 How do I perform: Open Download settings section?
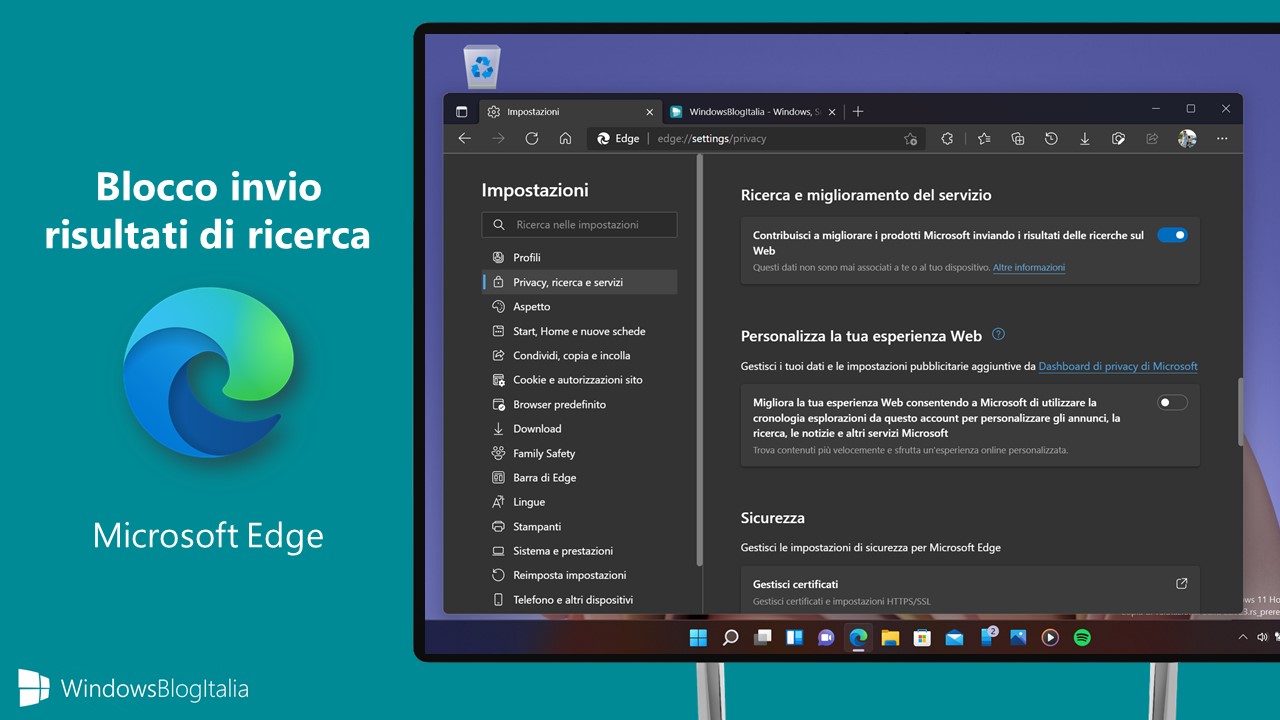click(x=579, y=429)
